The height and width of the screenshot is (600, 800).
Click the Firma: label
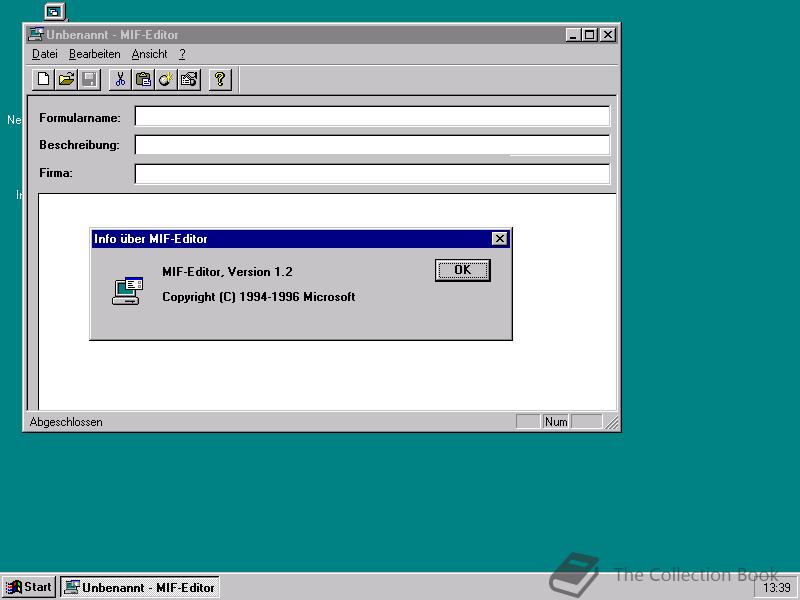[x=56, y=173]
